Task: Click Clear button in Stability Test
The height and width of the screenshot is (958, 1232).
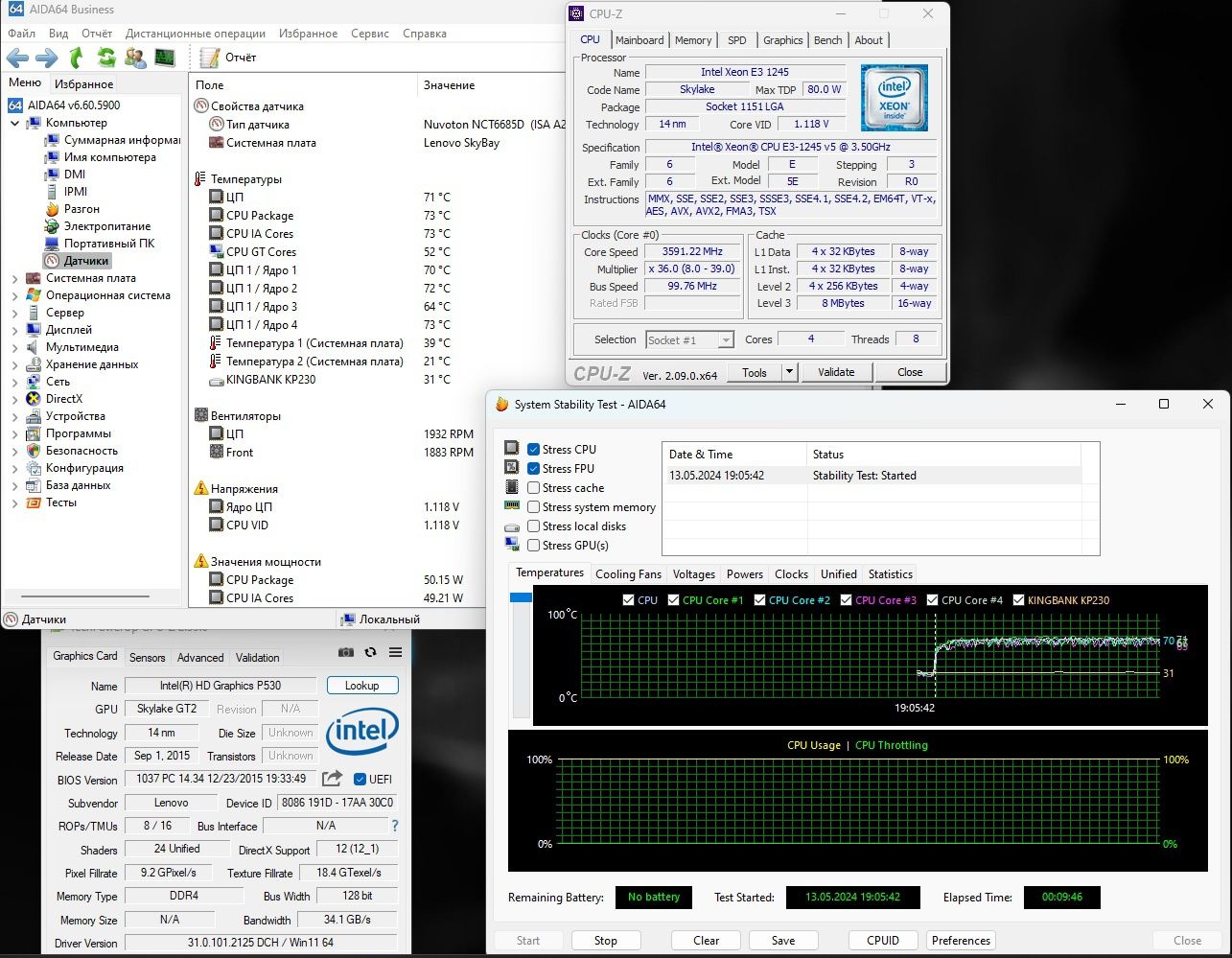Action: coord(707,940)
